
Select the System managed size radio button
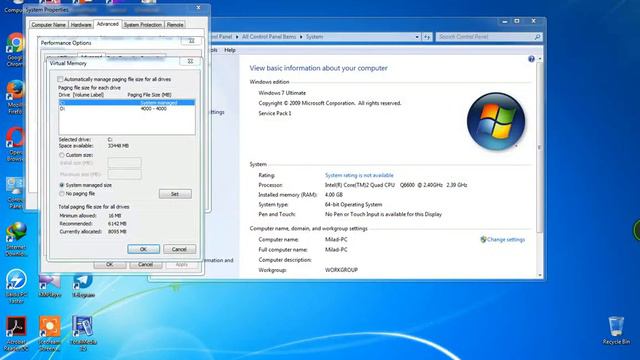tap(62, 185)
